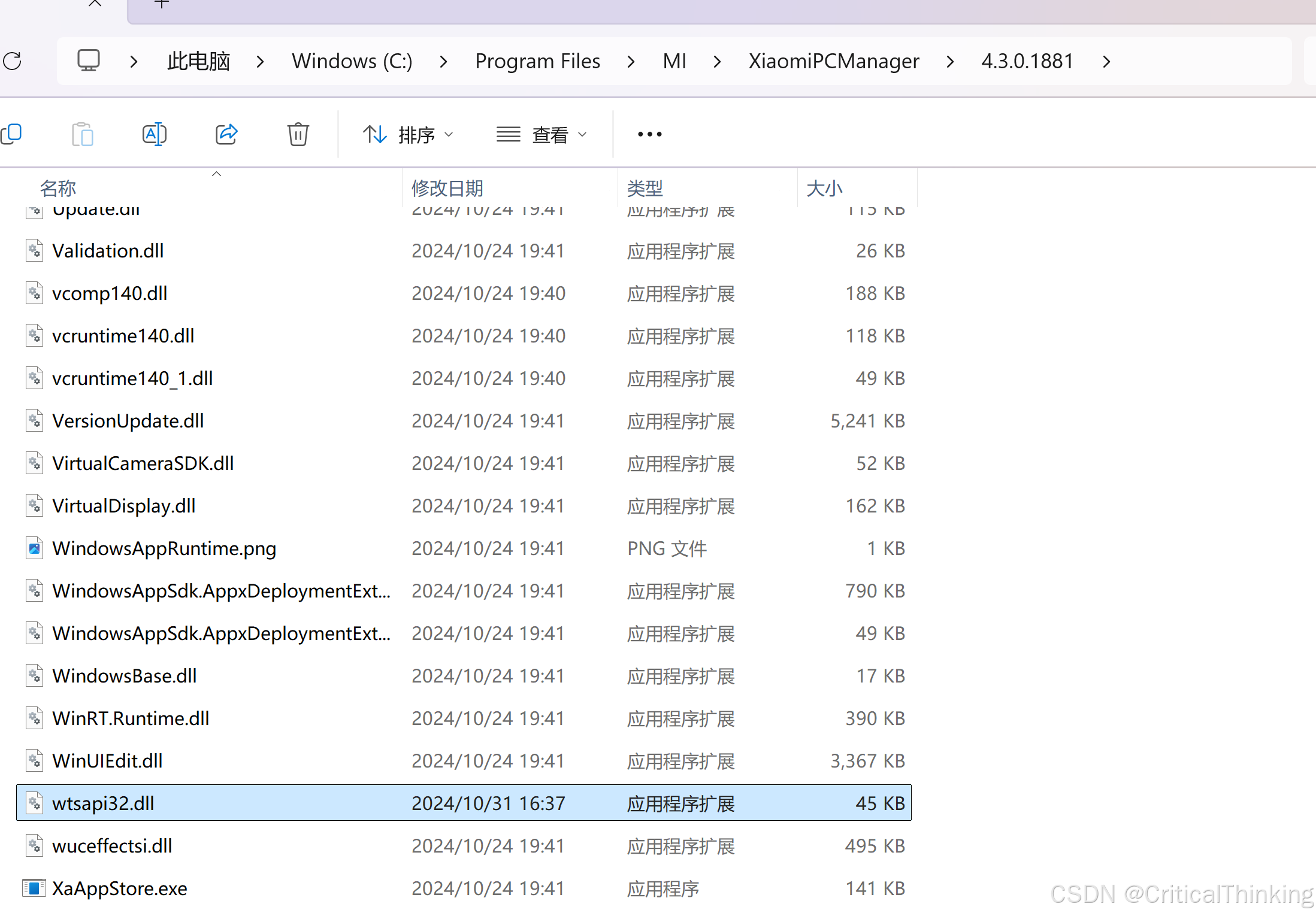Navigate to XiaomiPCManager in the breadcrumb

point(833,61)
